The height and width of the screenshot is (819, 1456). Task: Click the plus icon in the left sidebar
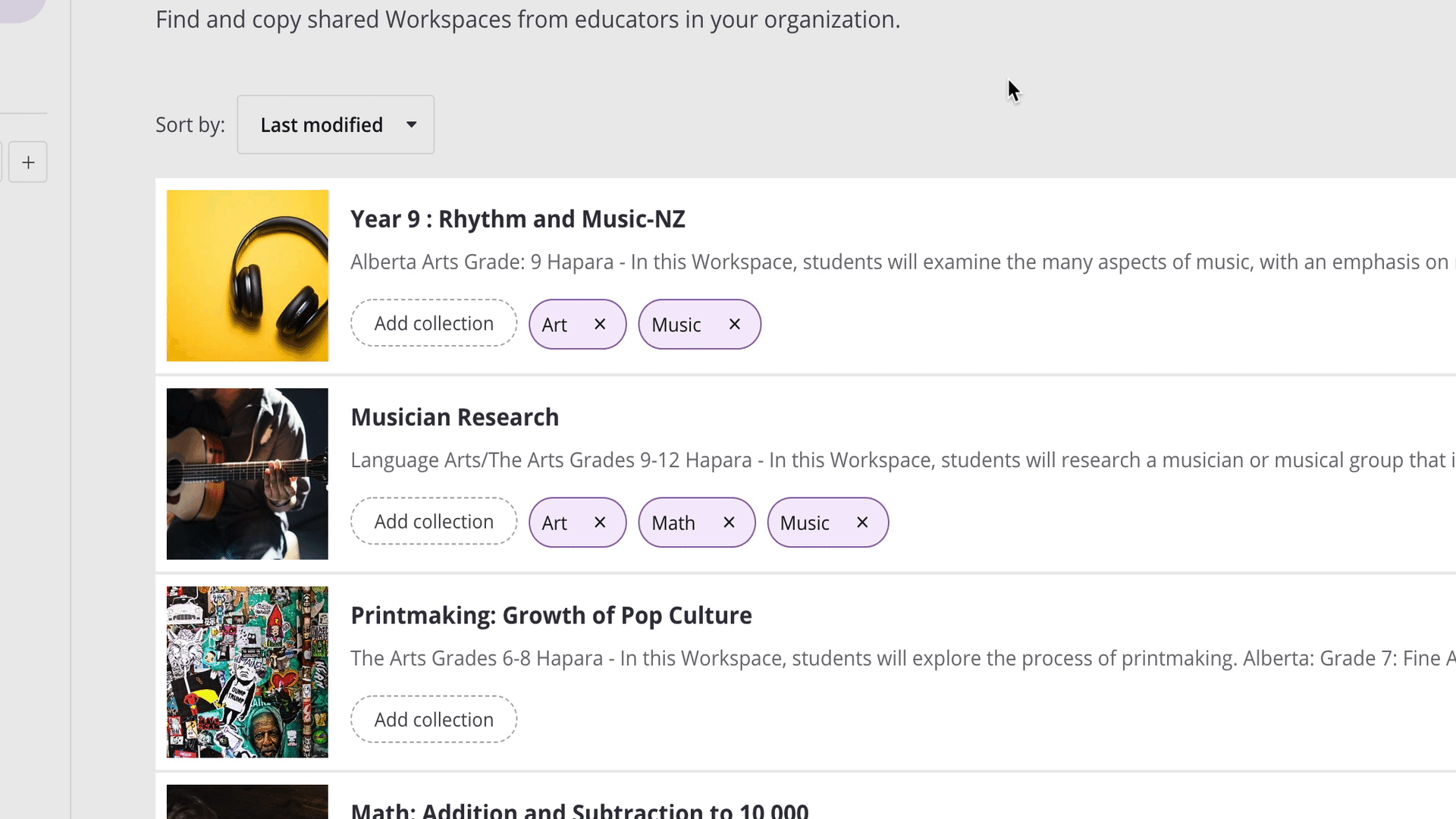(28, 162)
